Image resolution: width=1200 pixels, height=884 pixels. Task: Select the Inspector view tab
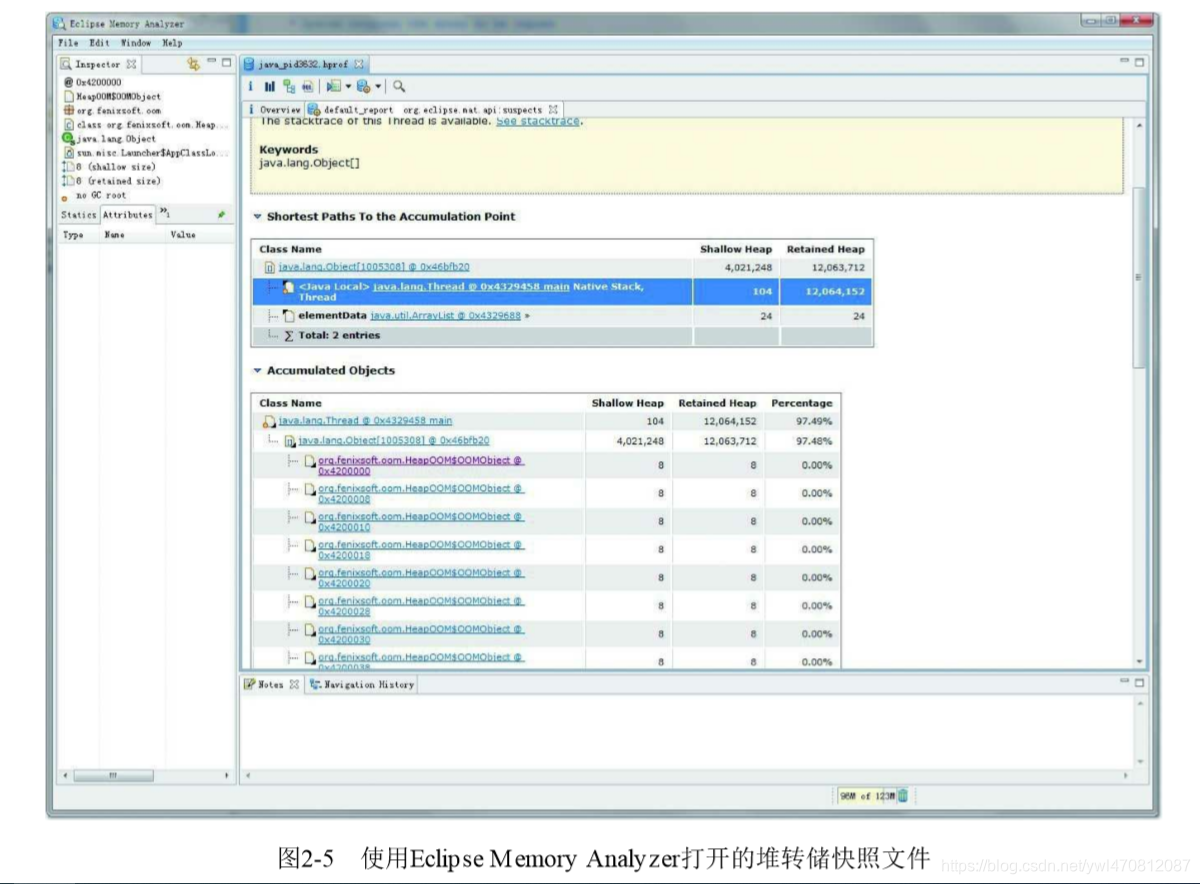click(x=98, y=64)
